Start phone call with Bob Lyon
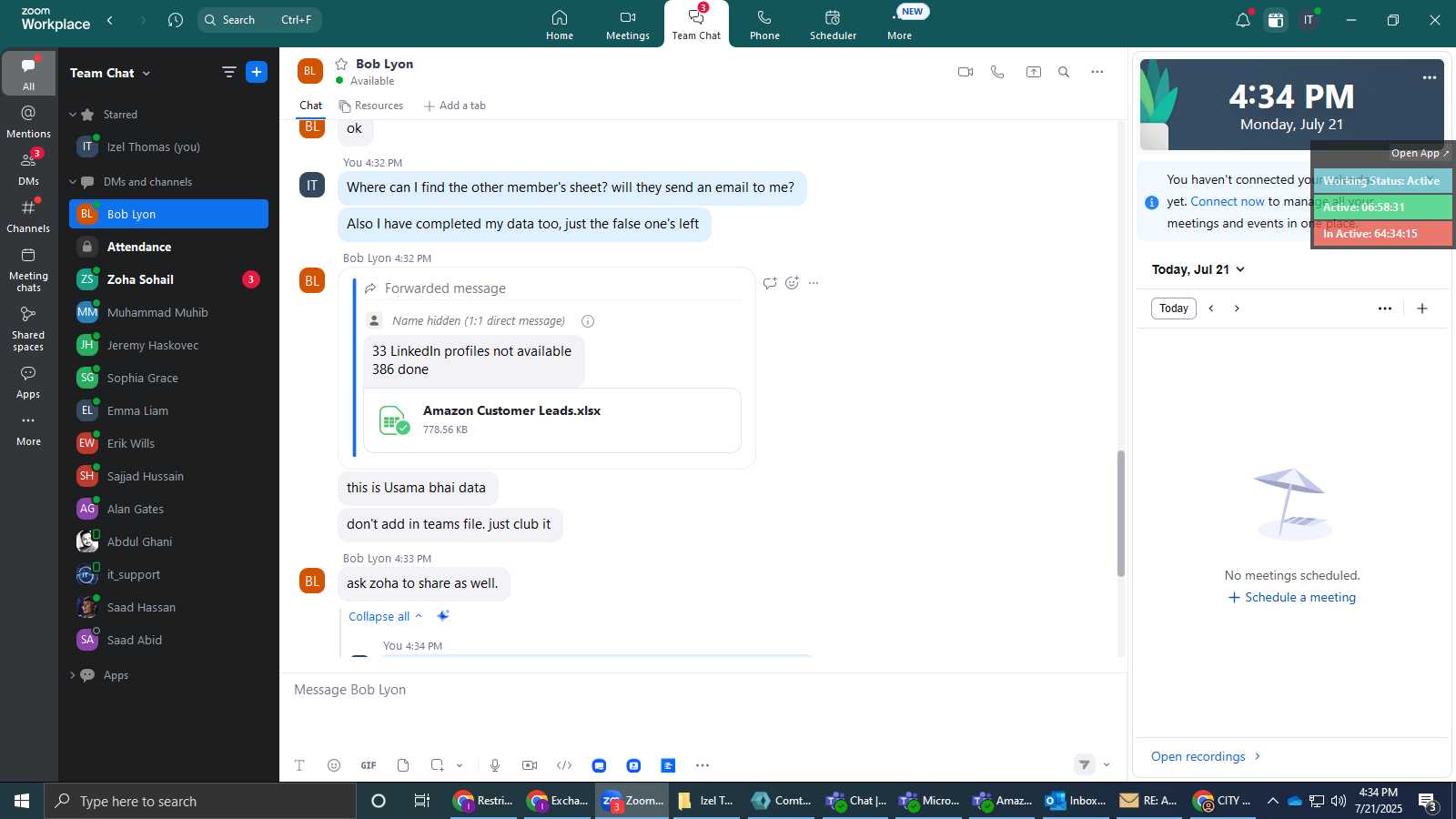The width and height of the screenshot is (1456, 819). point(997,72)
